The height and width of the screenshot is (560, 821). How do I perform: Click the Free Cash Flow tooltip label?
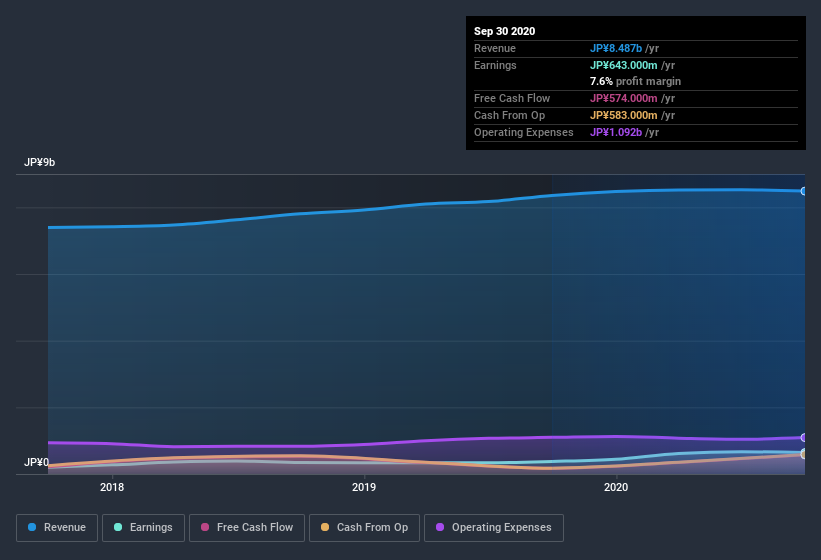click(512, 98)
